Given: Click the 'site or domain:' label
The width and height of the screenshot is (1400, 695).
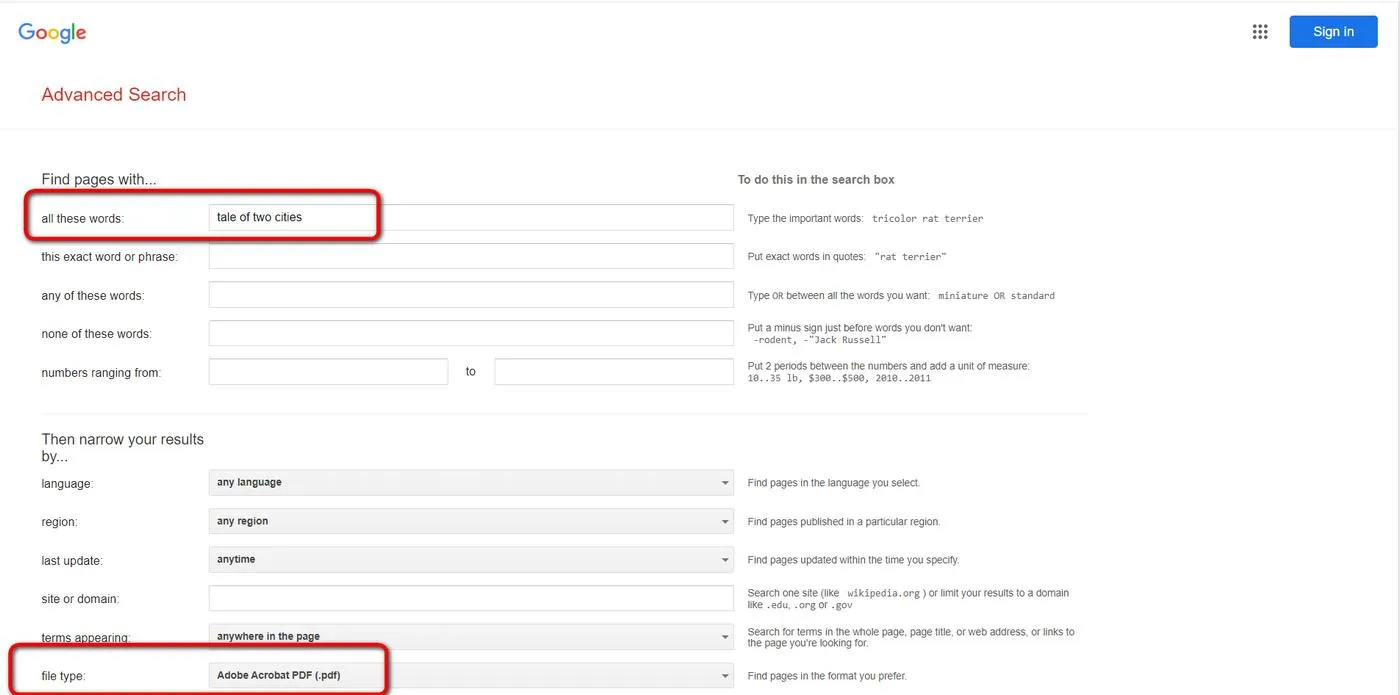Looking at the screenshot, I should (80, 599).
